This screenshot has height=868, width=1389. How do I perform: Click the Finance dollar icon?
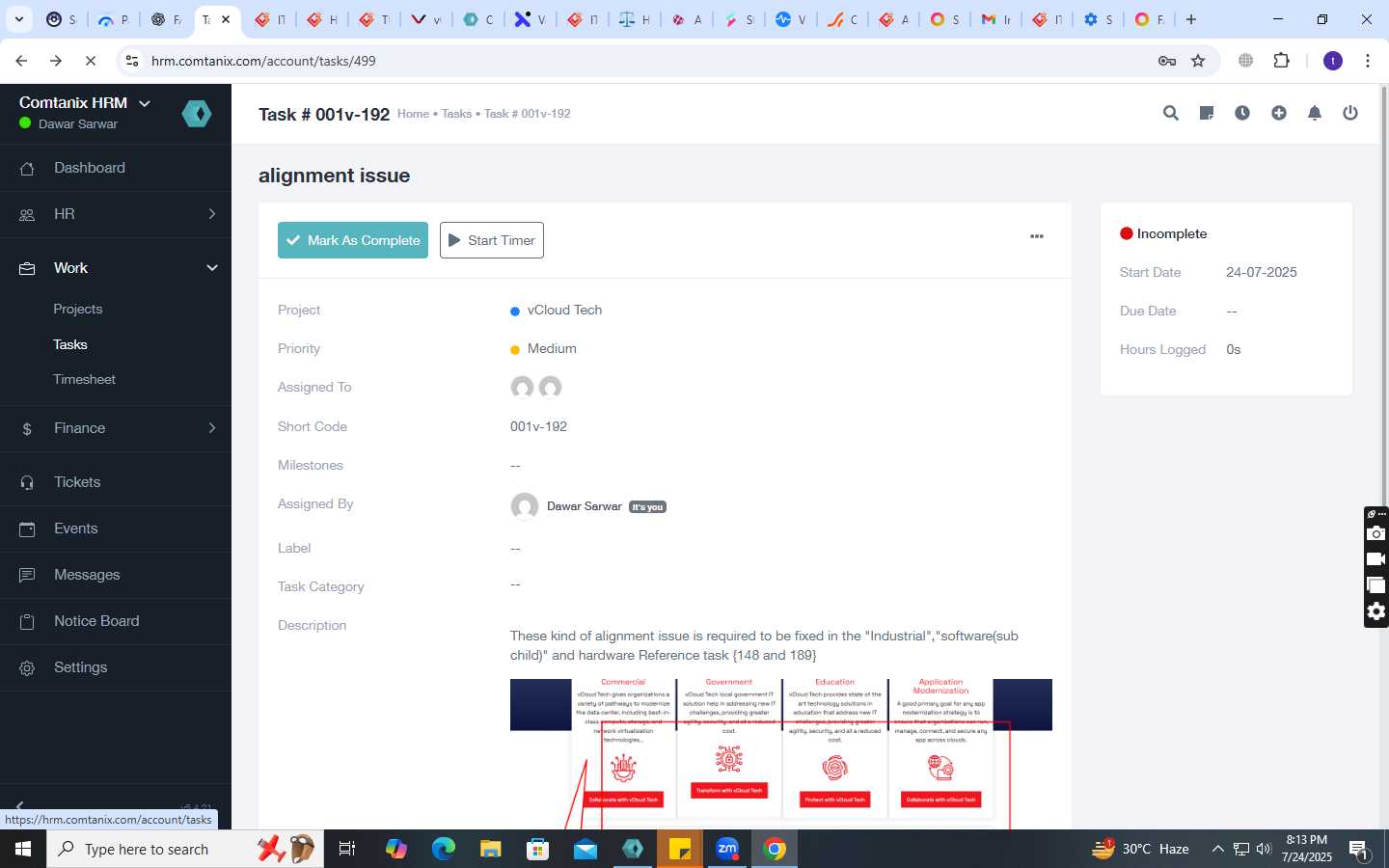pyautogui.click(x=27, y=428)
